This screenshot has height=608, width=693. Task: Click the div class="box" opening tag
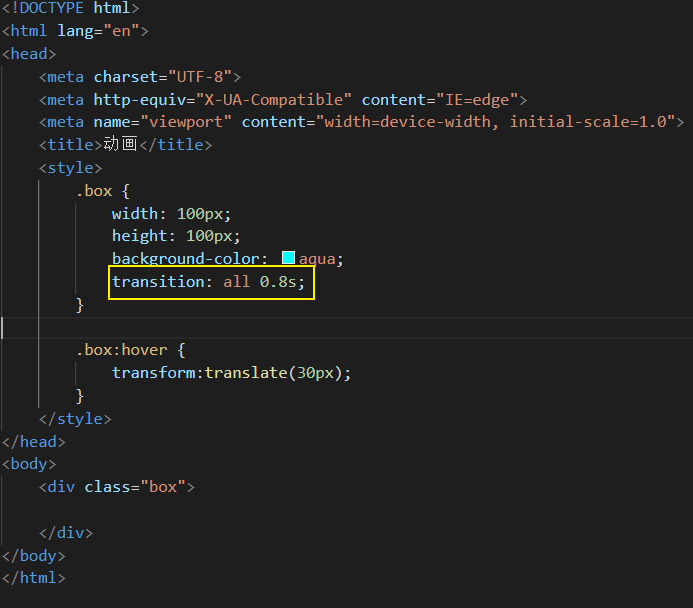click(x=117, y=487)
